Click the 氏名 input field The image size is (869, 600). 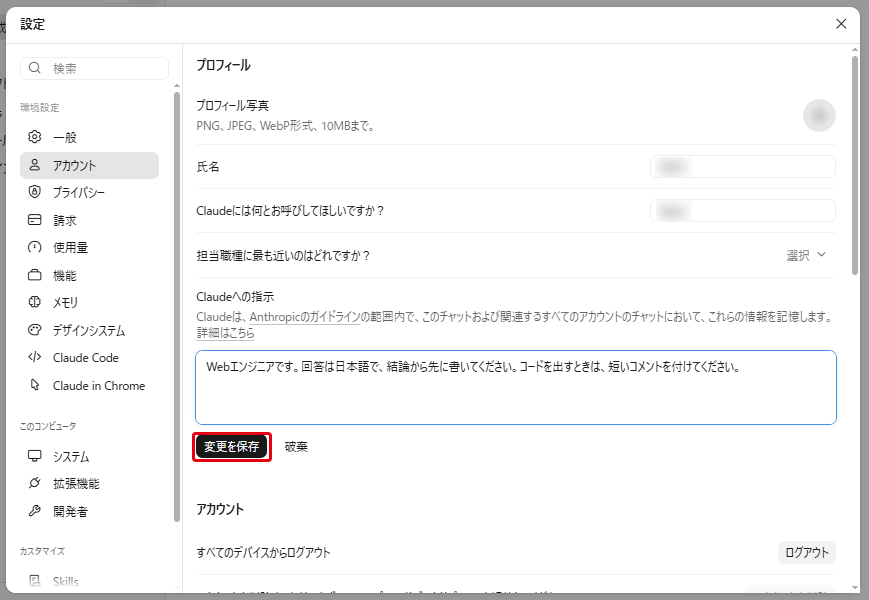pyautogui.click(x=743, y=166)
